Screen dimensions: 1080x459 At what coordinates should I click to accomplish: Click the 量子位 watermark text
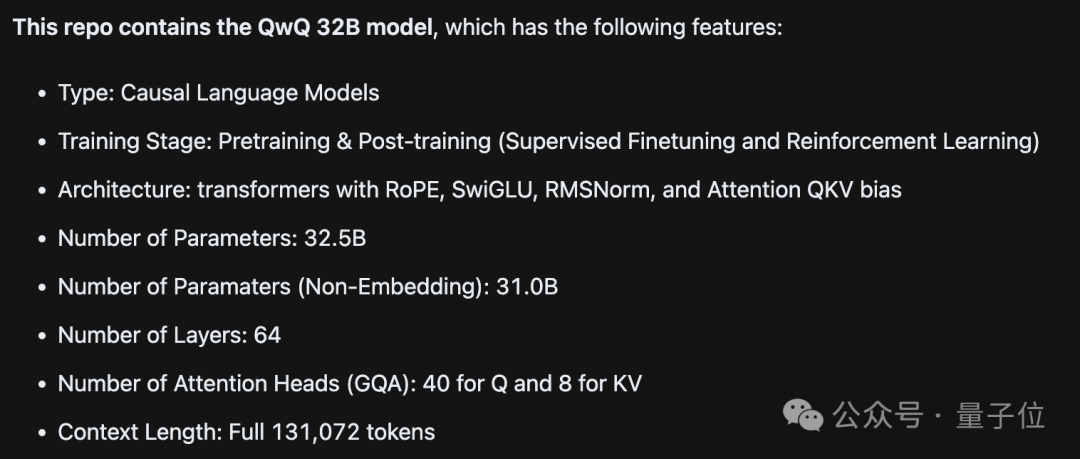coord(1000,416)
